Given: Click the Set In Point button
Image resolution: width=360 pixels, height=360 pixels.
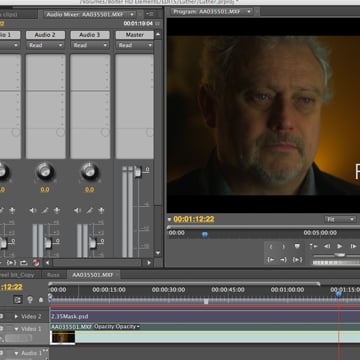Looking at the screenshot, I should [271, 247].
